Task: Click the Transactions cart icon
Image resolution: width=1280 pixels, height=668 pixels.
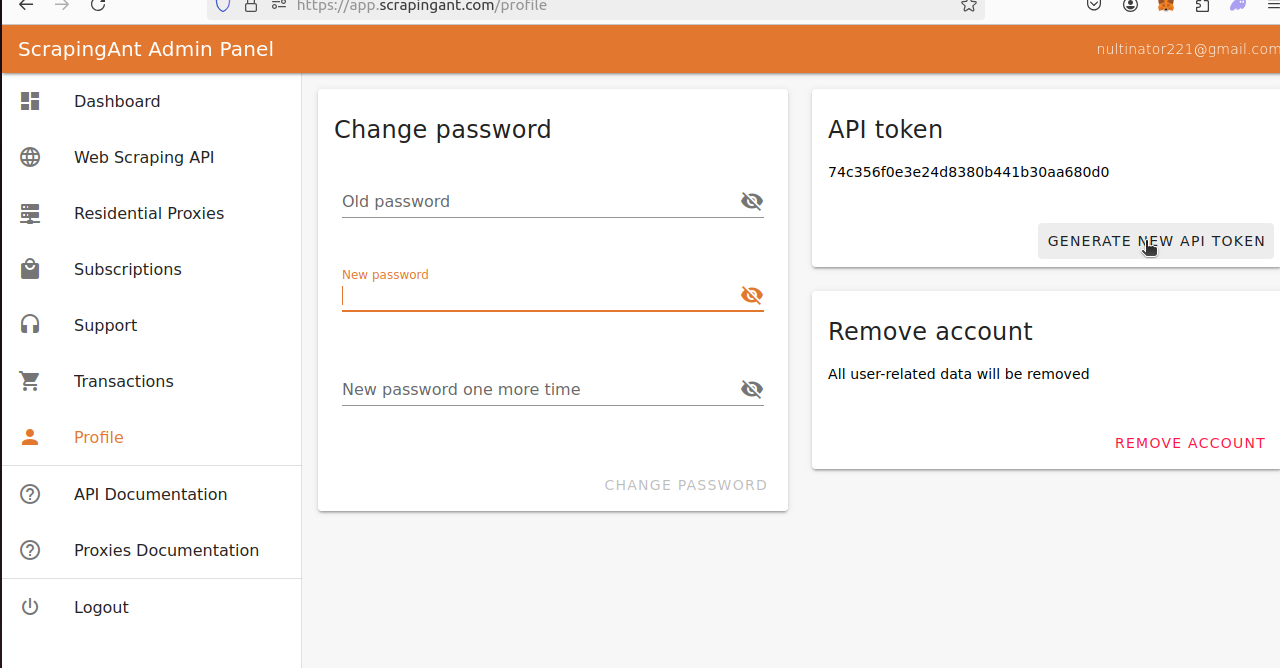Action: click(x=30, y=381)
